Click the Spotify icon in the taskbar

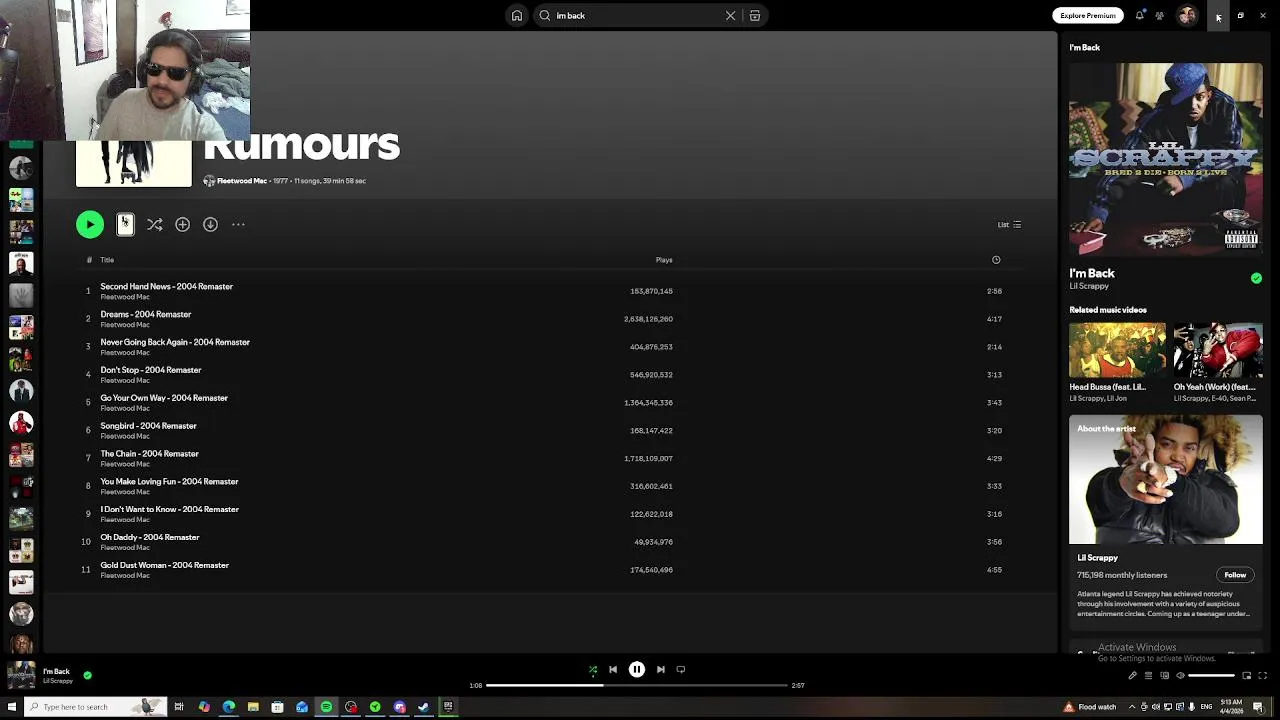(326, 707)
